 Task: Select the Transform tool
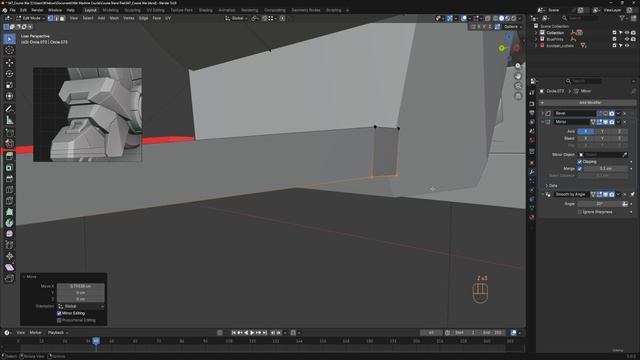click(9, 96)
